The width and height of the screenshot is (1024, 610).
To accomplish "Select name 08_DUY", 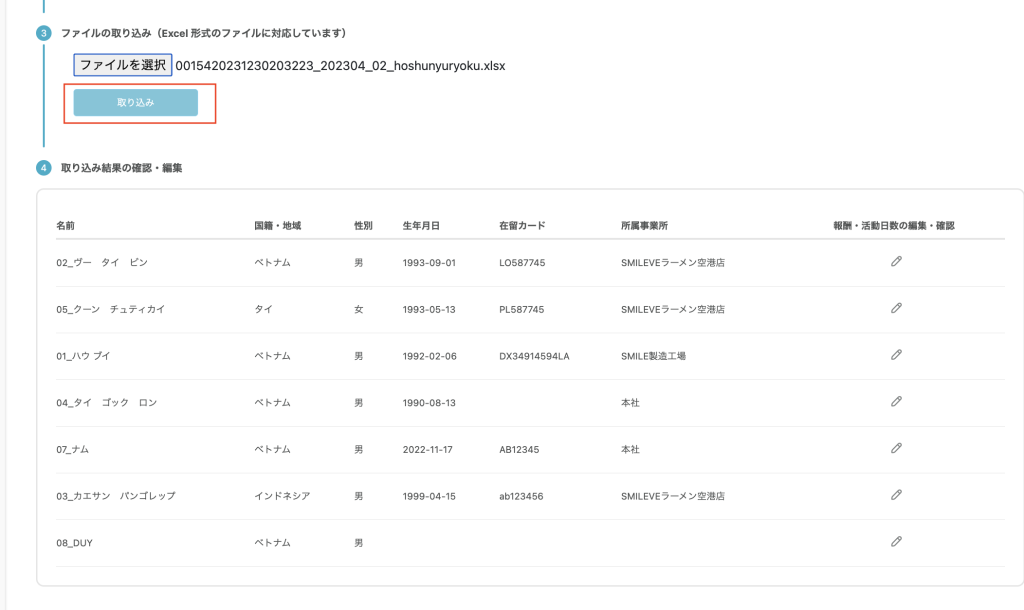I will [74, 543].
